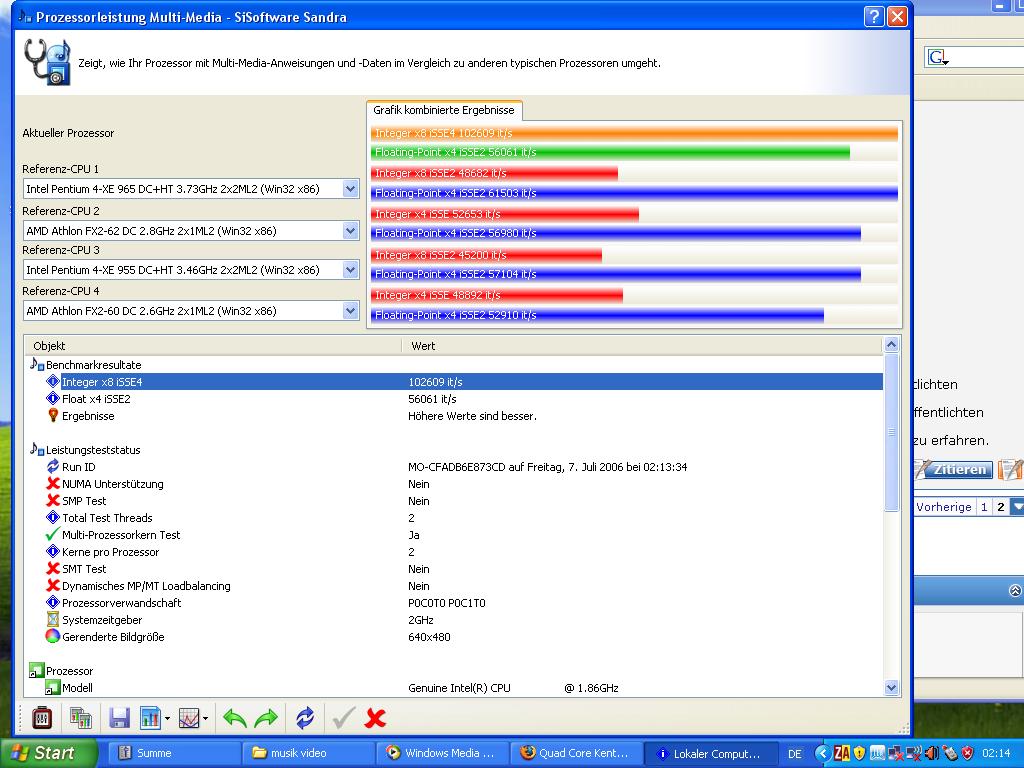Click the grey checkmark OK icon
This screenshot has width=1024, height=768.
(344, 718)
